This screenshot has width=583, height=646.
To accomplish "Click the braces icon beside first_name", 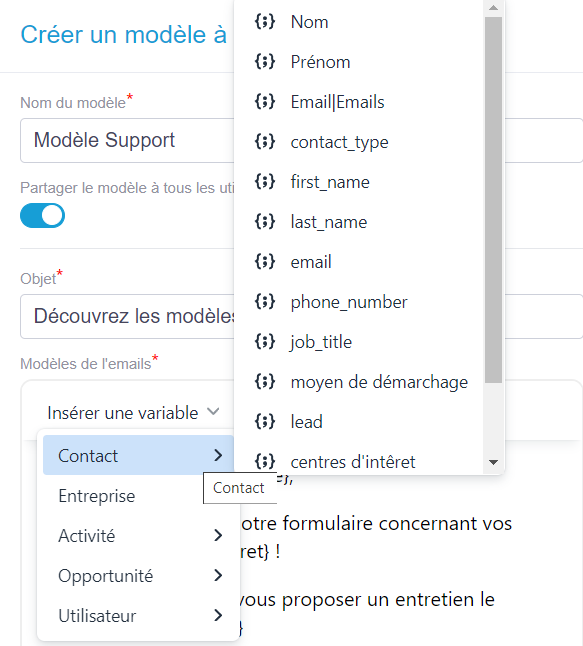I will click(x=265, y=182).
